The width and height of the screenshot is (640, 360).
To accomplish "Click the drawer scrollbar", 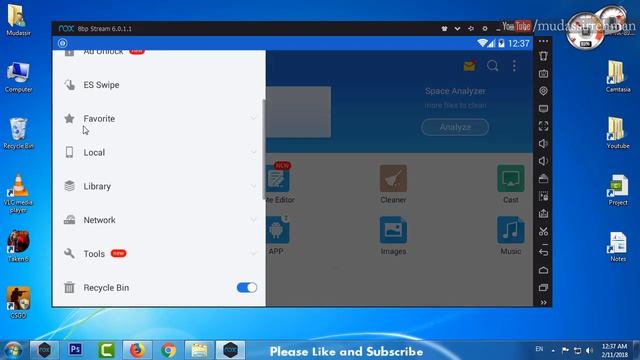I will coord(264,149).
